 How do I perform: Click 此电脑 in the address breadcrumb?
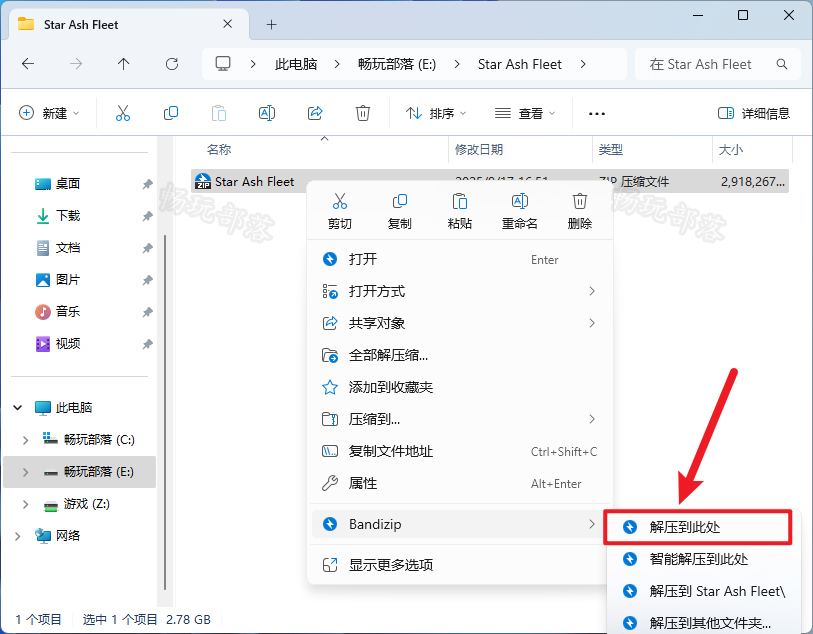(x=296, y=64)
